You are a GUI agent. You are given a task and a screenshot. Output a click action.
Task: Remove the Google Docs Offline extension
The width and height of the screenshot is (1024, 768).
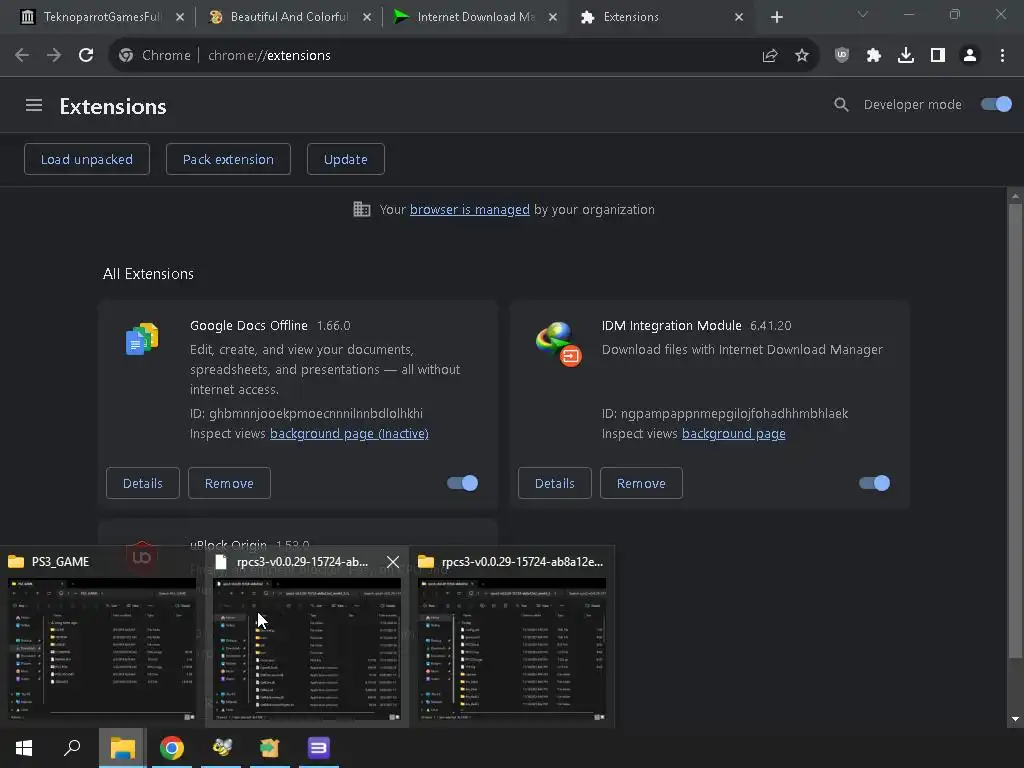229,483
